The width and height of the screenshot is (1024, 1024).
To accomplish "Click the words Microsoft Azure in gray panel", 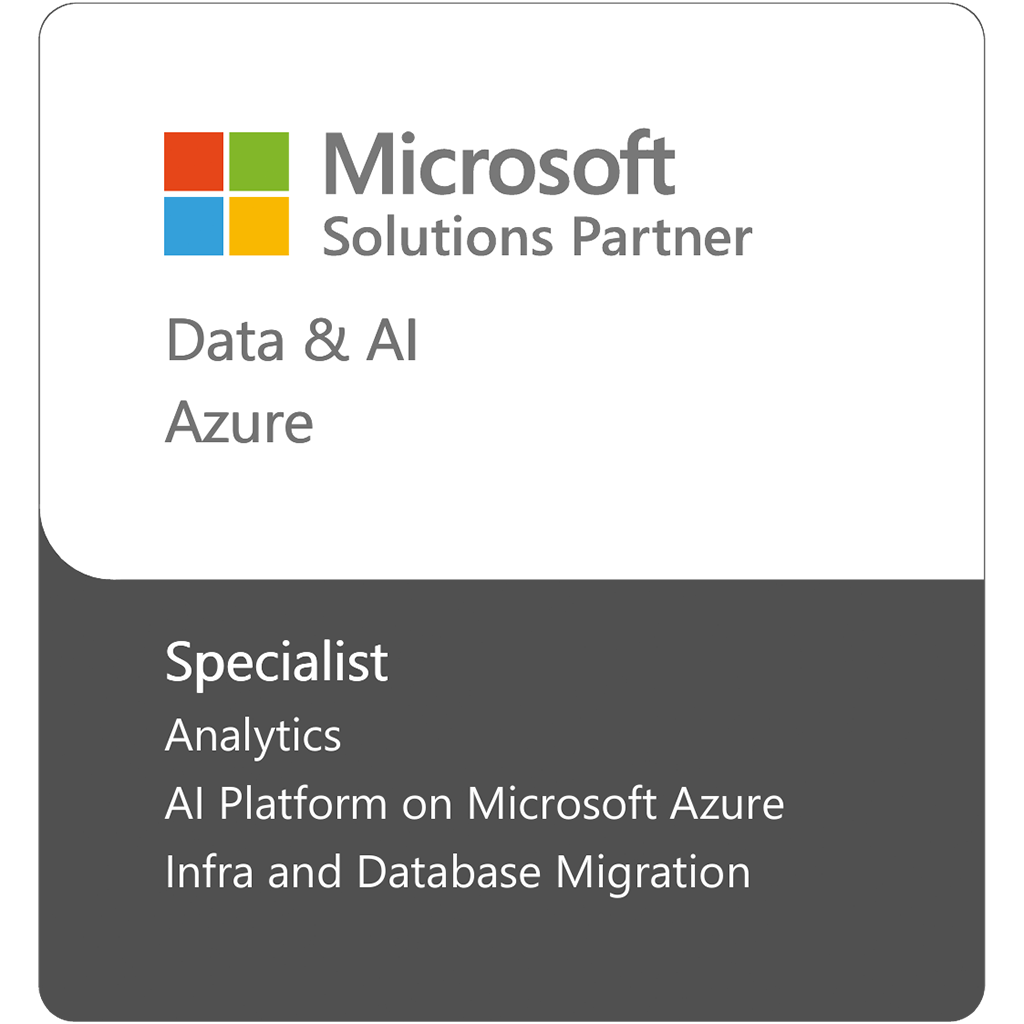I will pyautogui.click(x=626, y=803).
